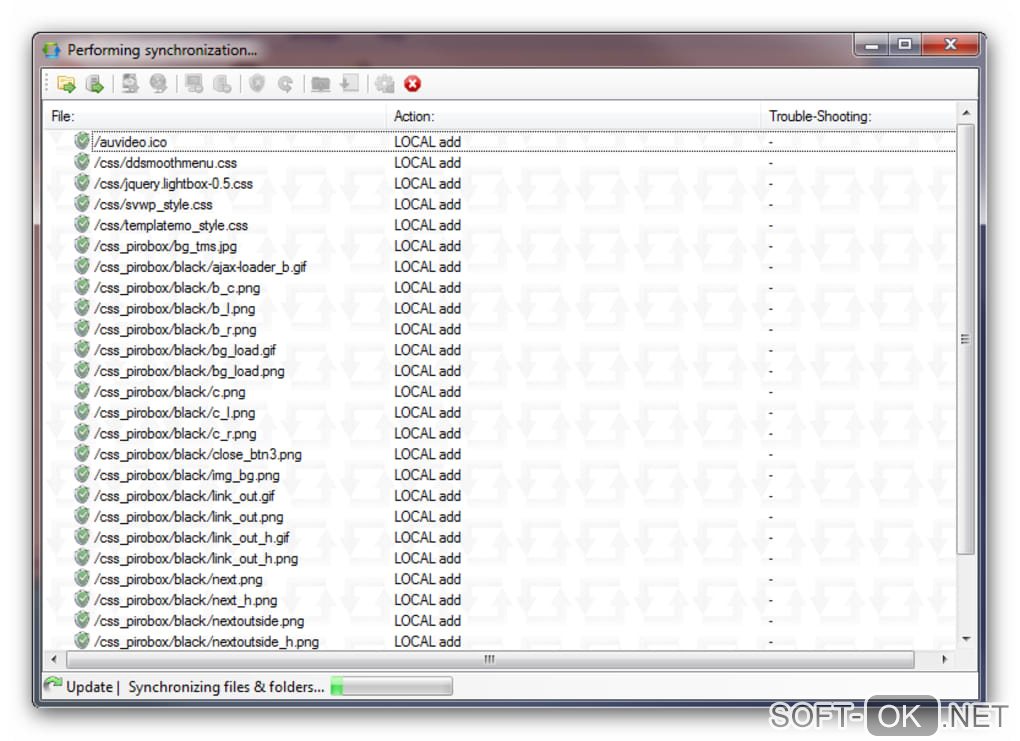Click the green synchronization progress bar
The height and width of the screenshot is (741, 1020).
pyautogui.click(x=392, y=686)
